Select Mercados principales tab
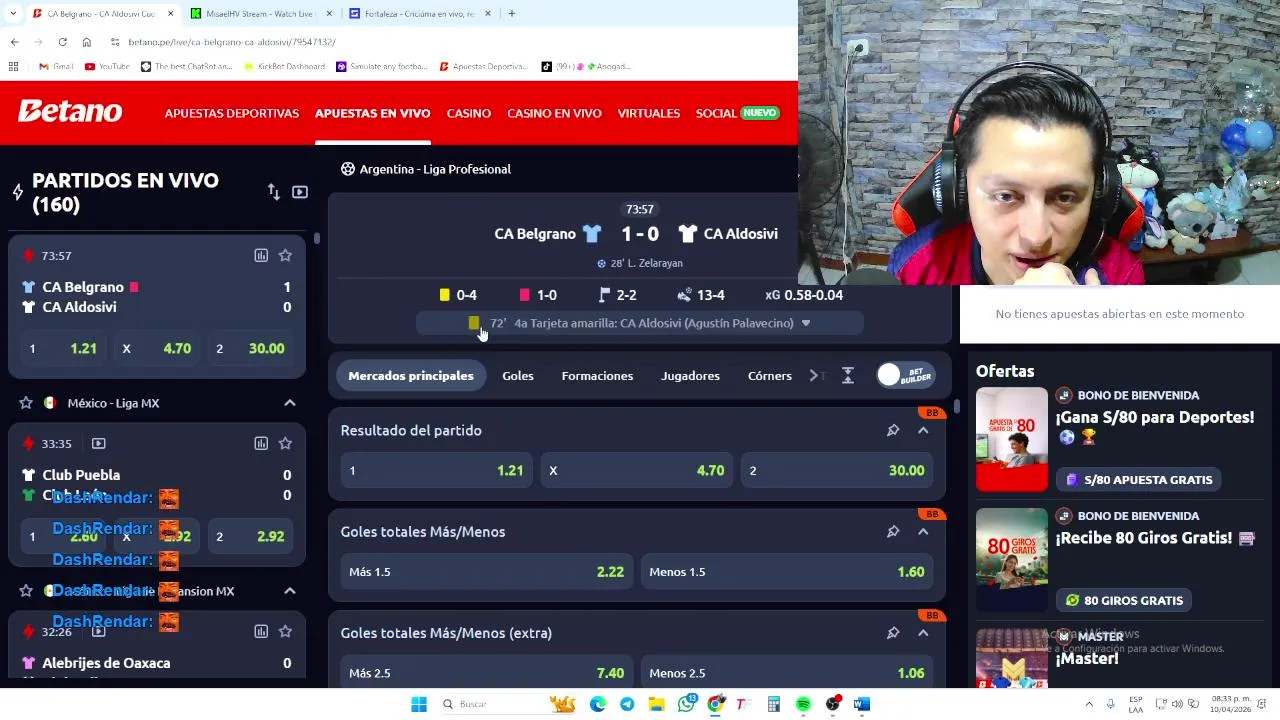Image resolution: width=1280 pixels, height=720 pixels. [x=411, y=376]
